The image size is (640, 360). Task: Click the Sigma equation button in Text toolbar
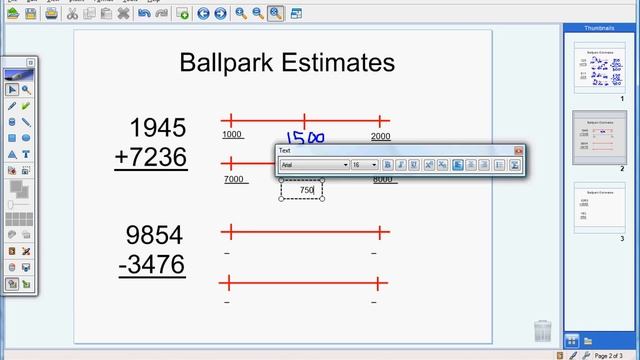[515, 164]
